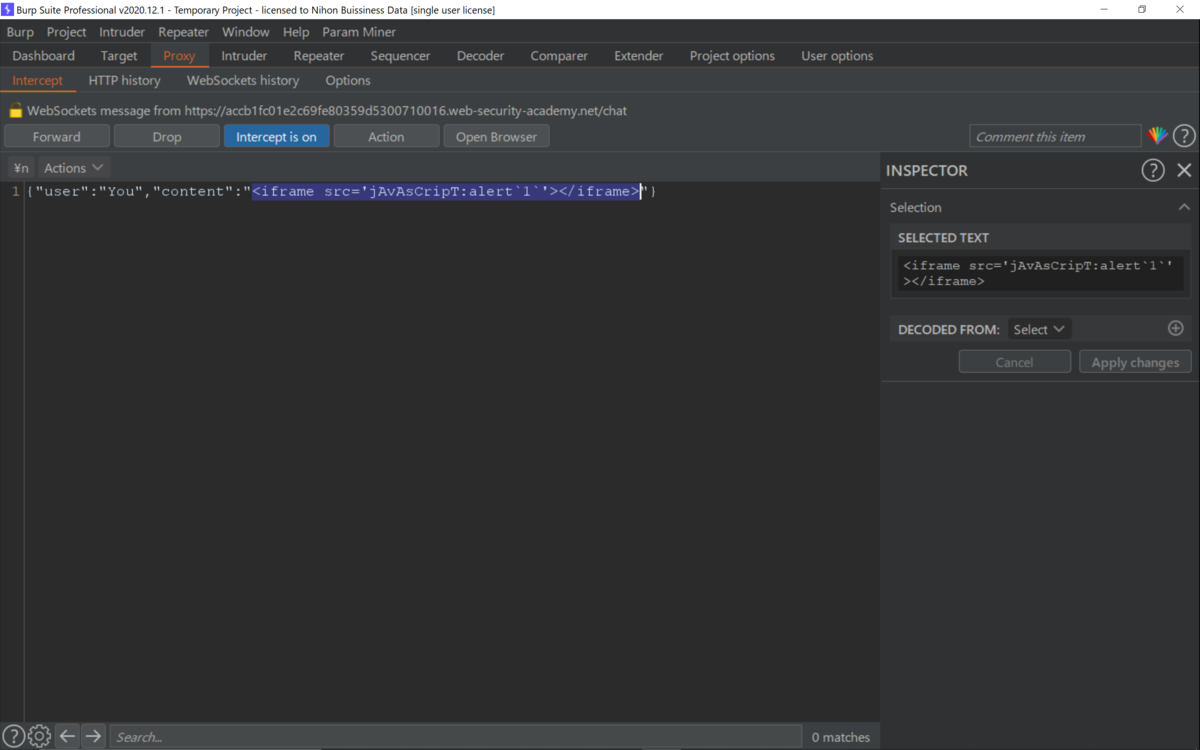Click the Burp Suite logo in title bar
The height and width of the screenshot is (750, 1200).
point(7,9)
